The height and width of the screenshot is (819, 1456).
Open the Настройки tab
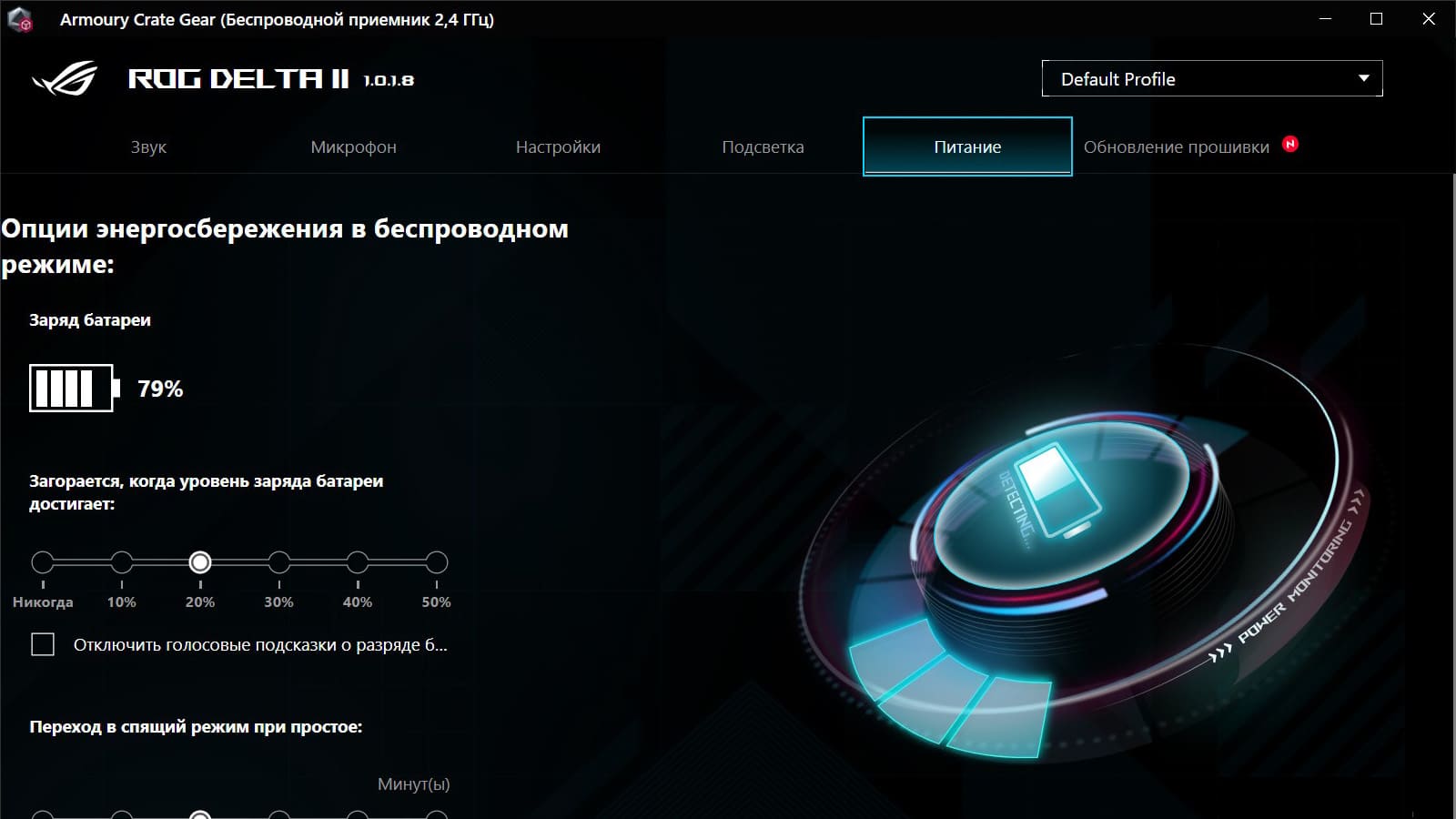tap(558, 147)
